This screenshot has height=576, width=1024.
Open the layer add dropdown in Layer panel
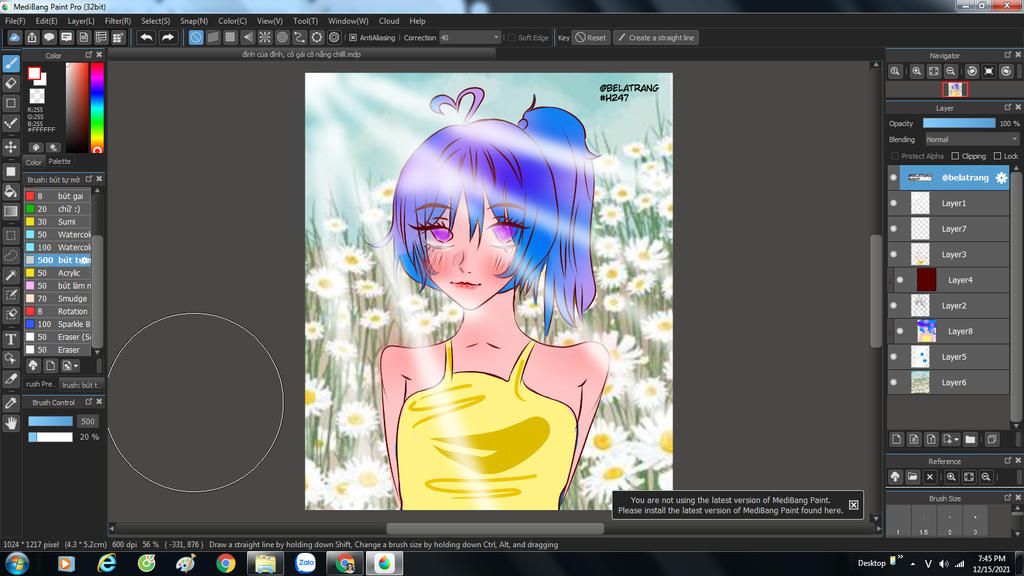tap(951, 440)
